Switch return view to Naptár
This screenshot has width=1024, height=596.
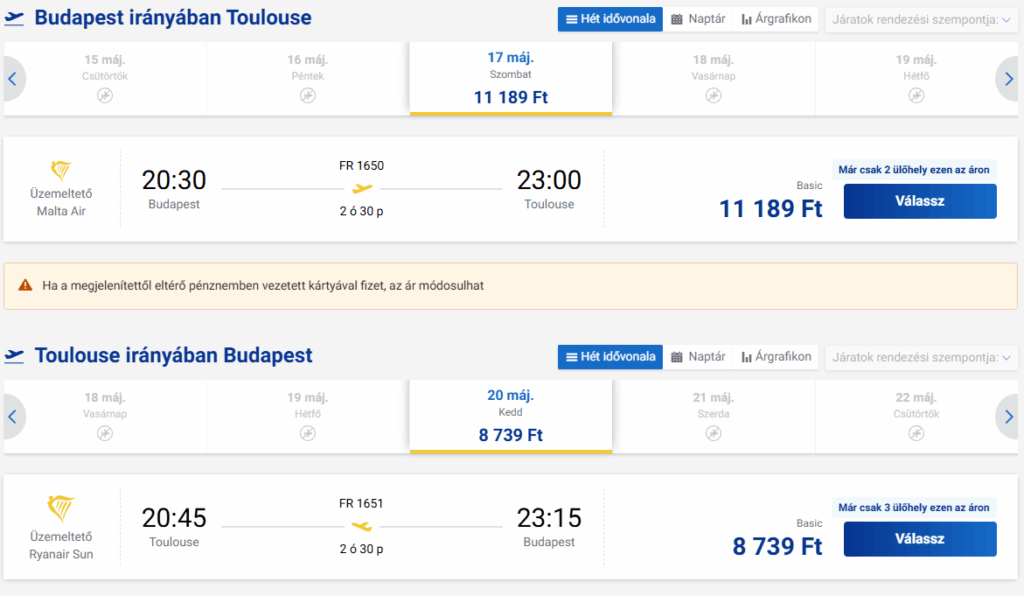click(x=698, y=357)
